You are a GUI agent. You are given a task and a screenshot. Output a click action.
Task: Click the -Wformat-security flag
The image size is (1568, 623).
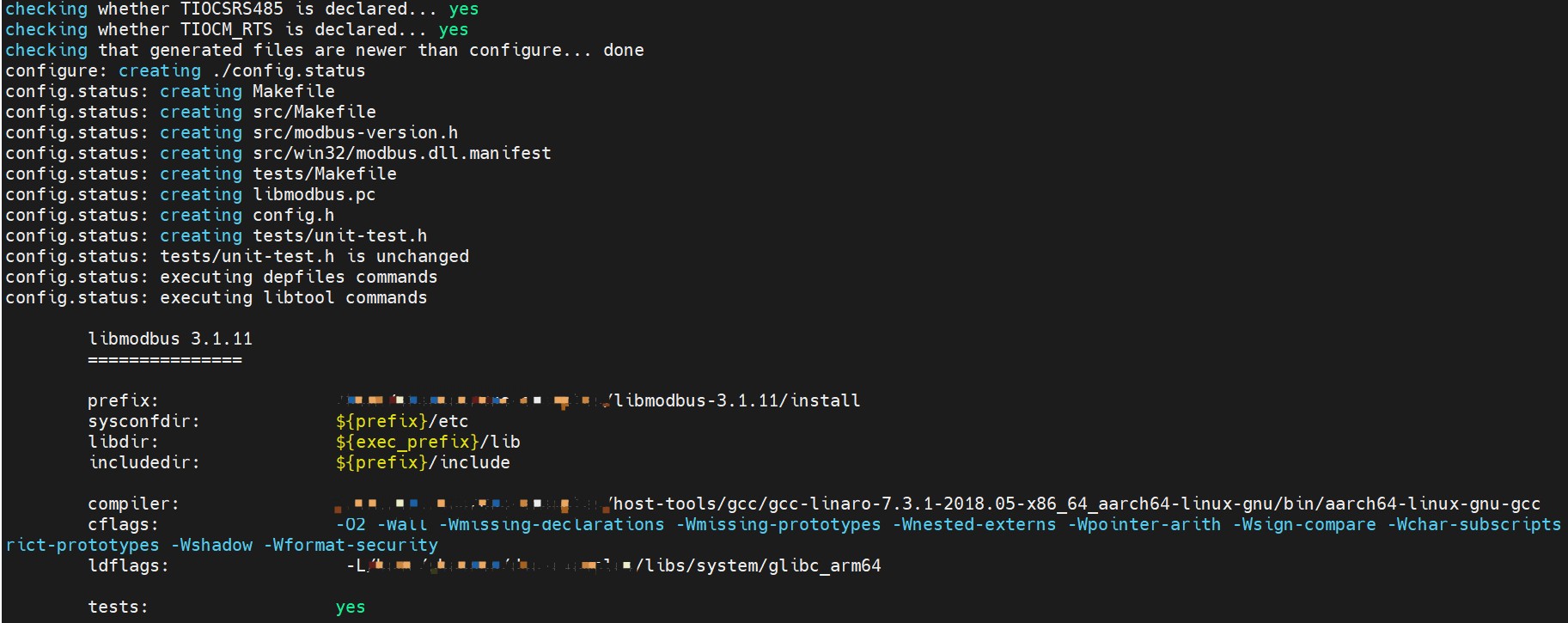[x=355, y=545]
